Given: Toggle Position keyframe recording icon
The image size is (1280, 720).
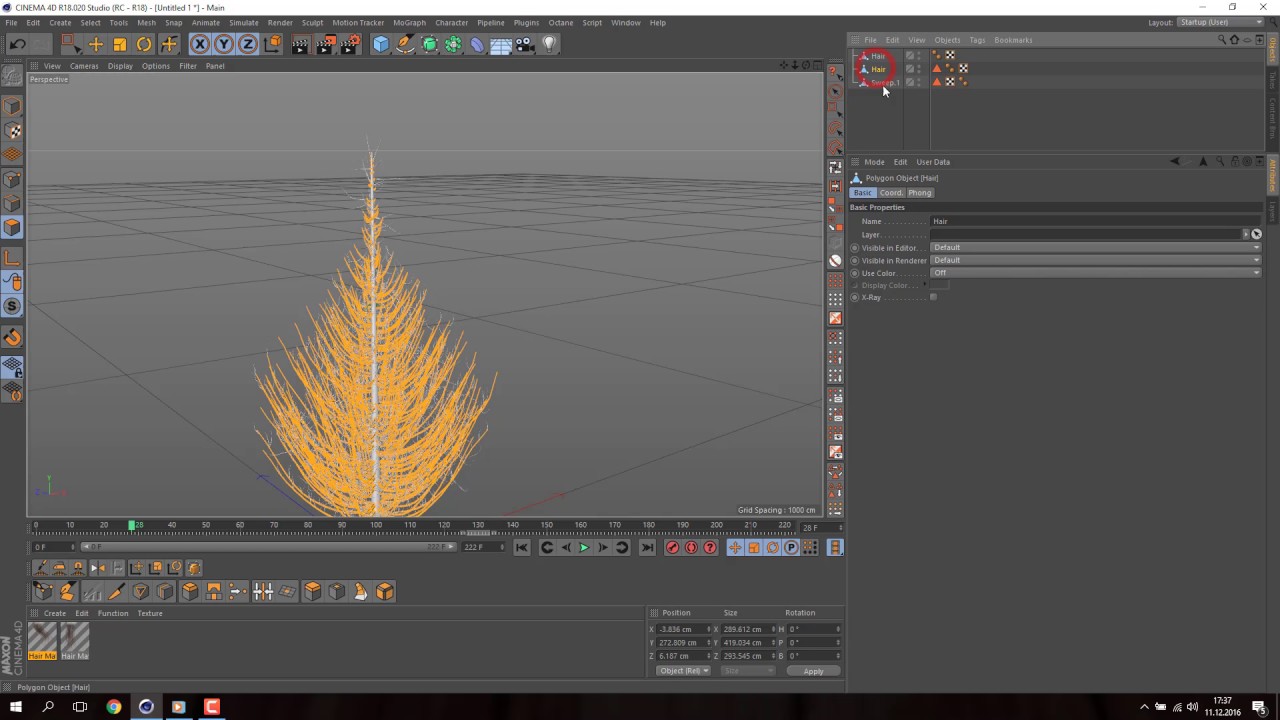Looking at the screenshot, I should tap(735, 547).
